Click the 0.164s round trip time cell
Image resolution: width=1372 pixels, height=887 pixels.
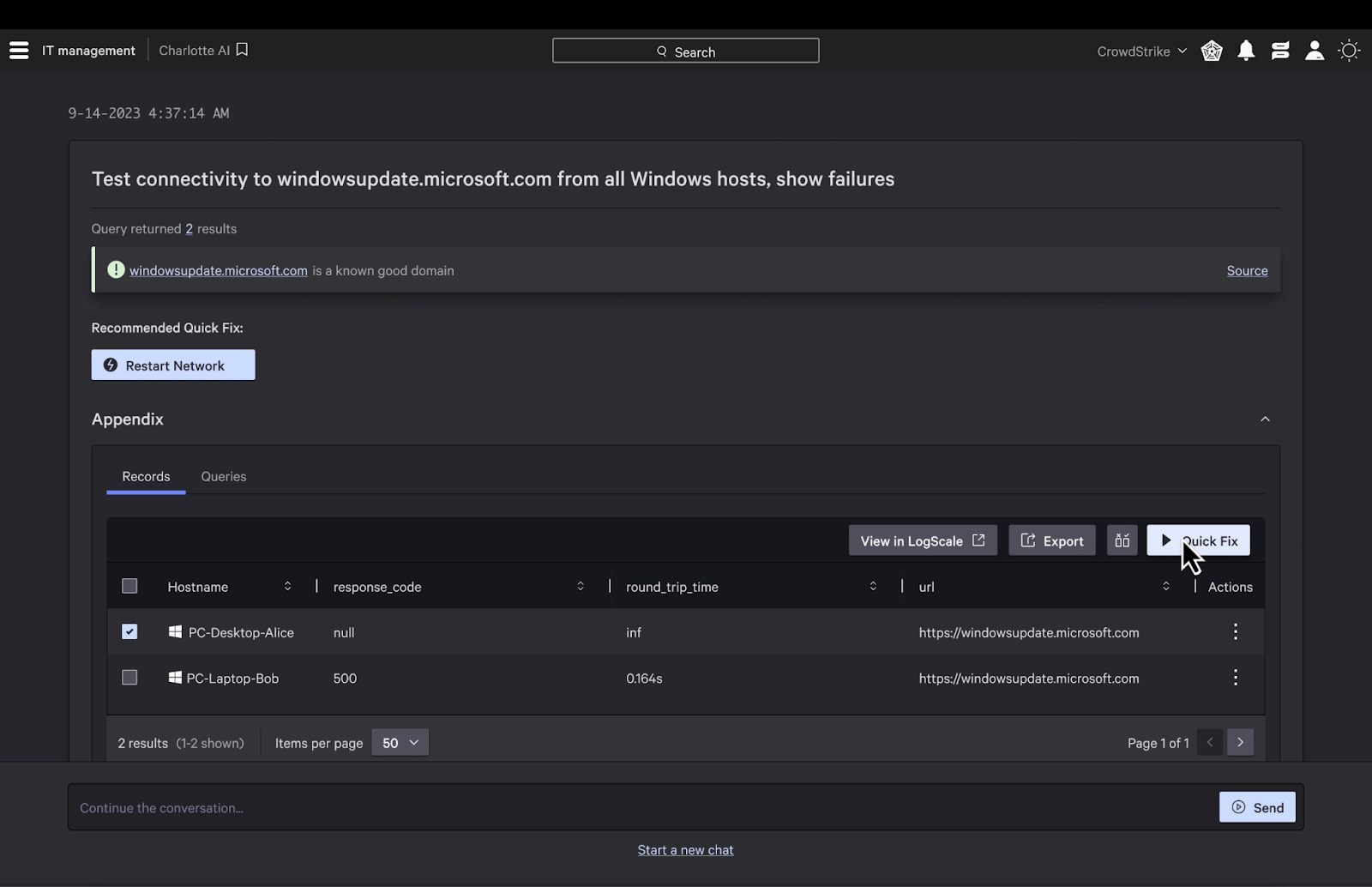(644, 678)
